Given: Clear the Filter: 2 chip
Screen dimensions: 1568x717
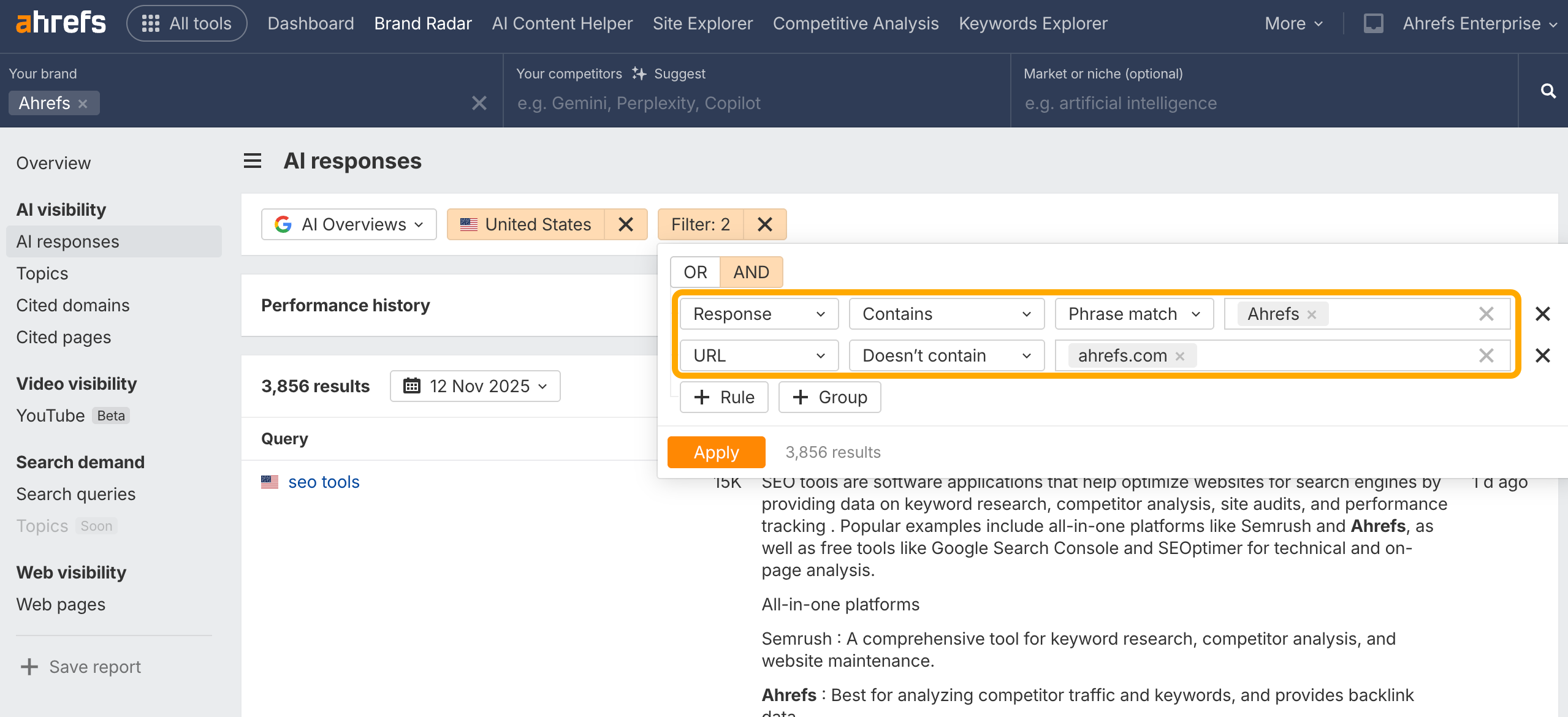Looking at the screenshot, I should [x=764, y=224].
